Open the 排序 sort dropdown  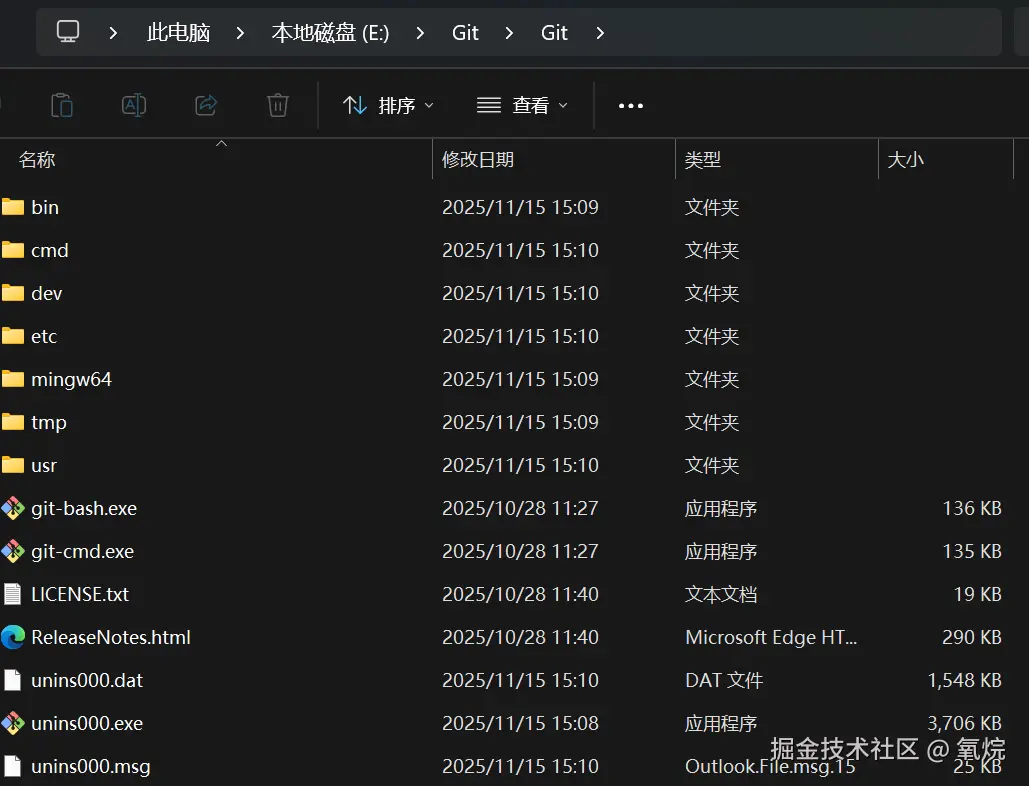tap(388, 105)
